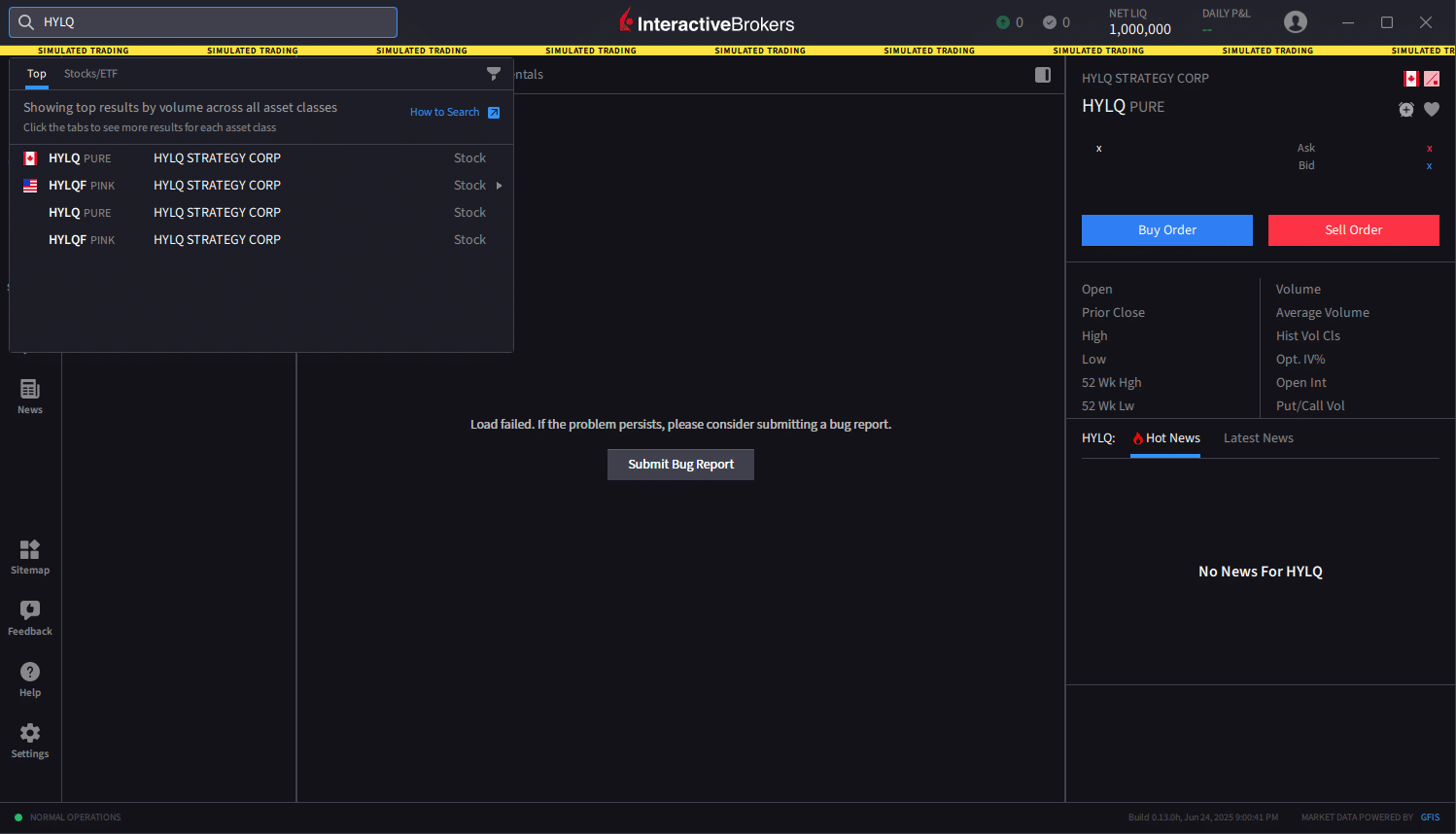Select the Latest News tab
Image resolution: width=1456 pixels, height=834 pixels.
click(1259, 438)
